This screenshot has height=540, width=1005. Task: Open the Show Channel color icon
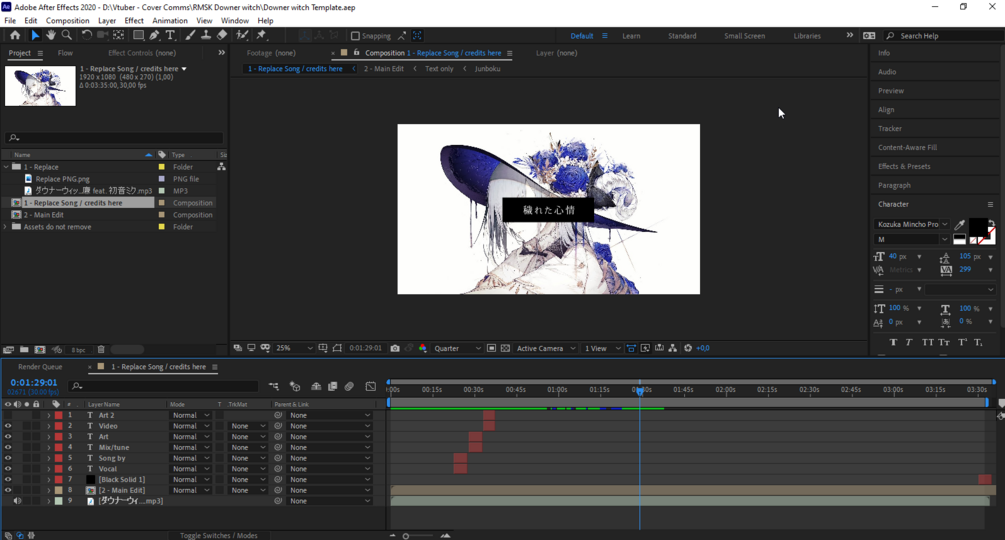pos(422,348)
